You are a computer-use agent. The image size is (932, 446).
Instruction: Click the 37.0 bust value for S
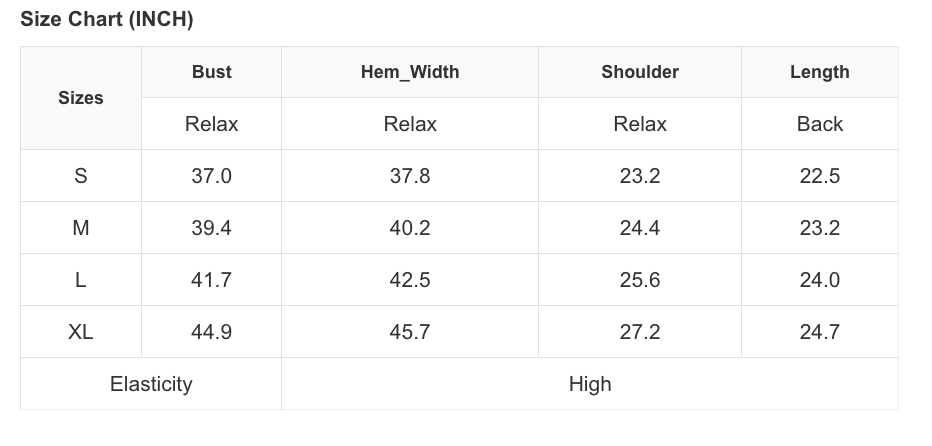pyautogui.click(x=212, y=176)
